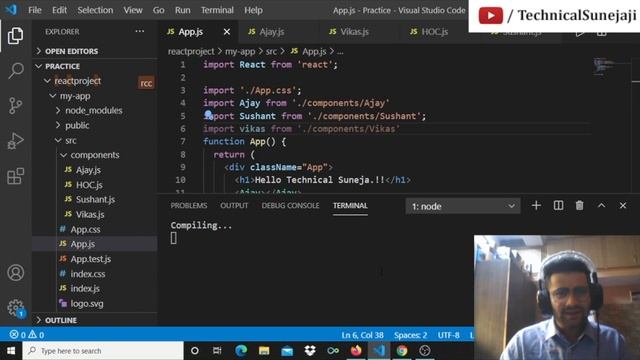Viewport: 640px width, 360px height.
Task: Open the Terminal menu
Action: pyautogui.click(x=217, y=10)
